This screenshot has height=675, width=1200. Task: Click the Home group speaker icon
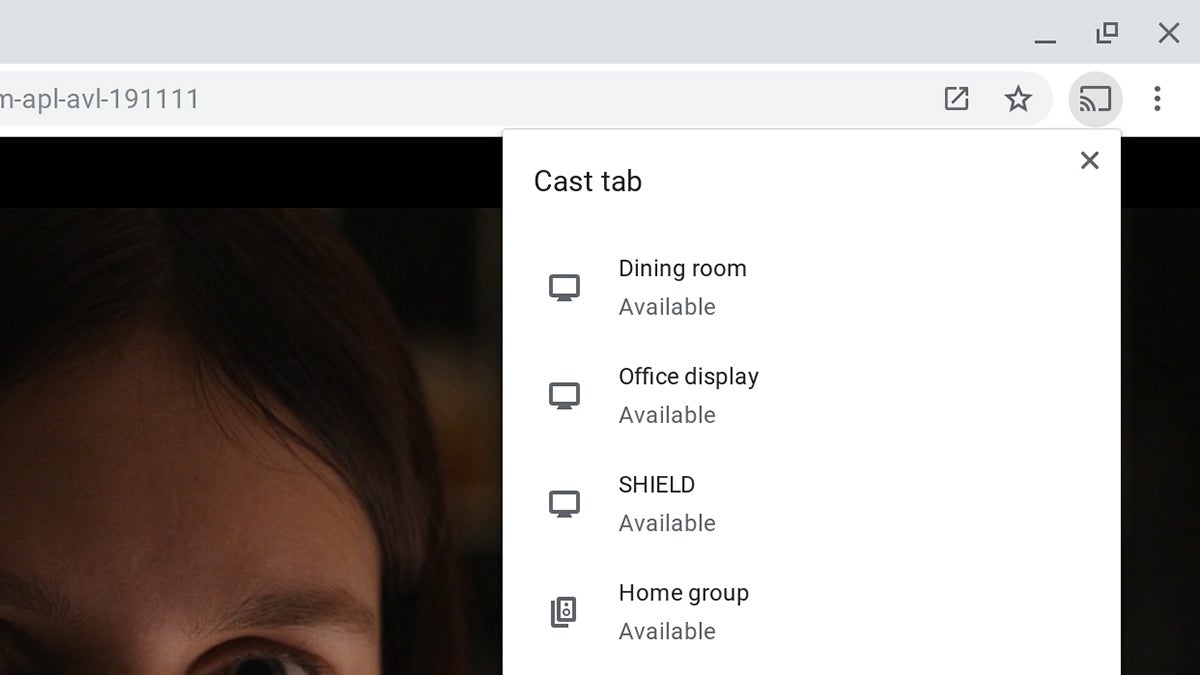click(x=564, y=611)
